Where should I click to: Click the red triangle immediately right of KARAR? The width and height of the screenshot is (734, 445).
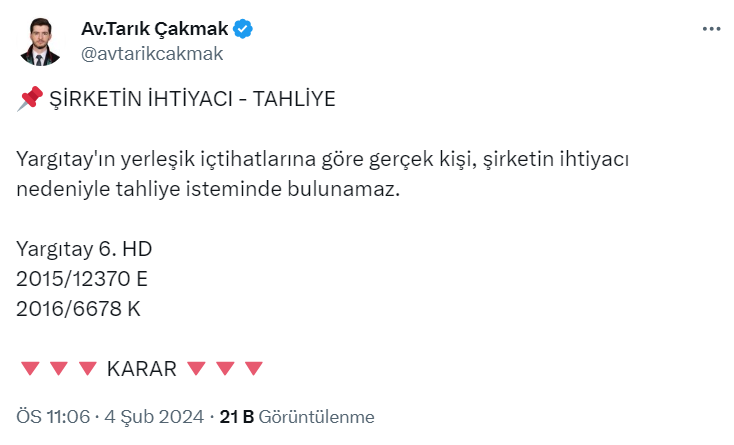[196, 369]
